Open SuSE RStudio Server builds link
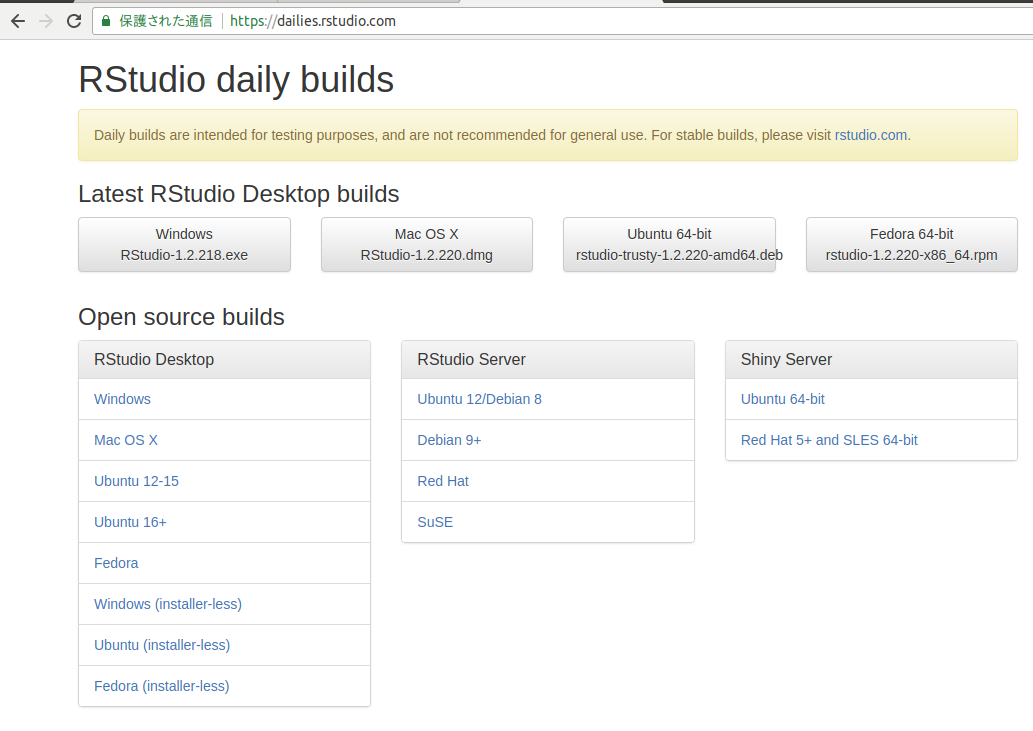Screen dimensions: 1033x731 coord(435,522)
